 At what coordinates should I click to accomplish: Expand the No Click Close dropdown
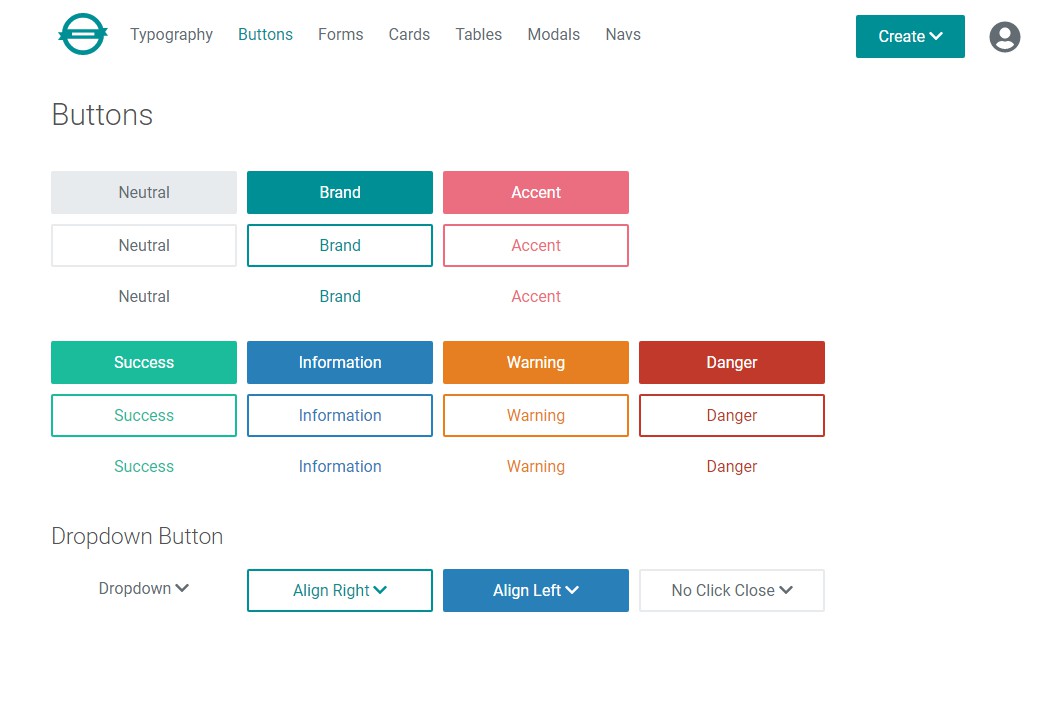732,591
